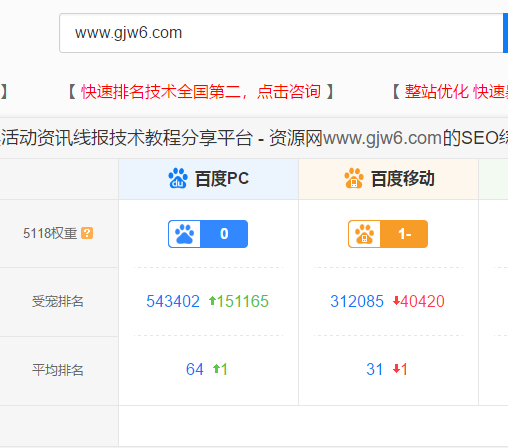Click orange paw icon in mobile weight badge
The image size is (508, 448).
coord(364,234)
